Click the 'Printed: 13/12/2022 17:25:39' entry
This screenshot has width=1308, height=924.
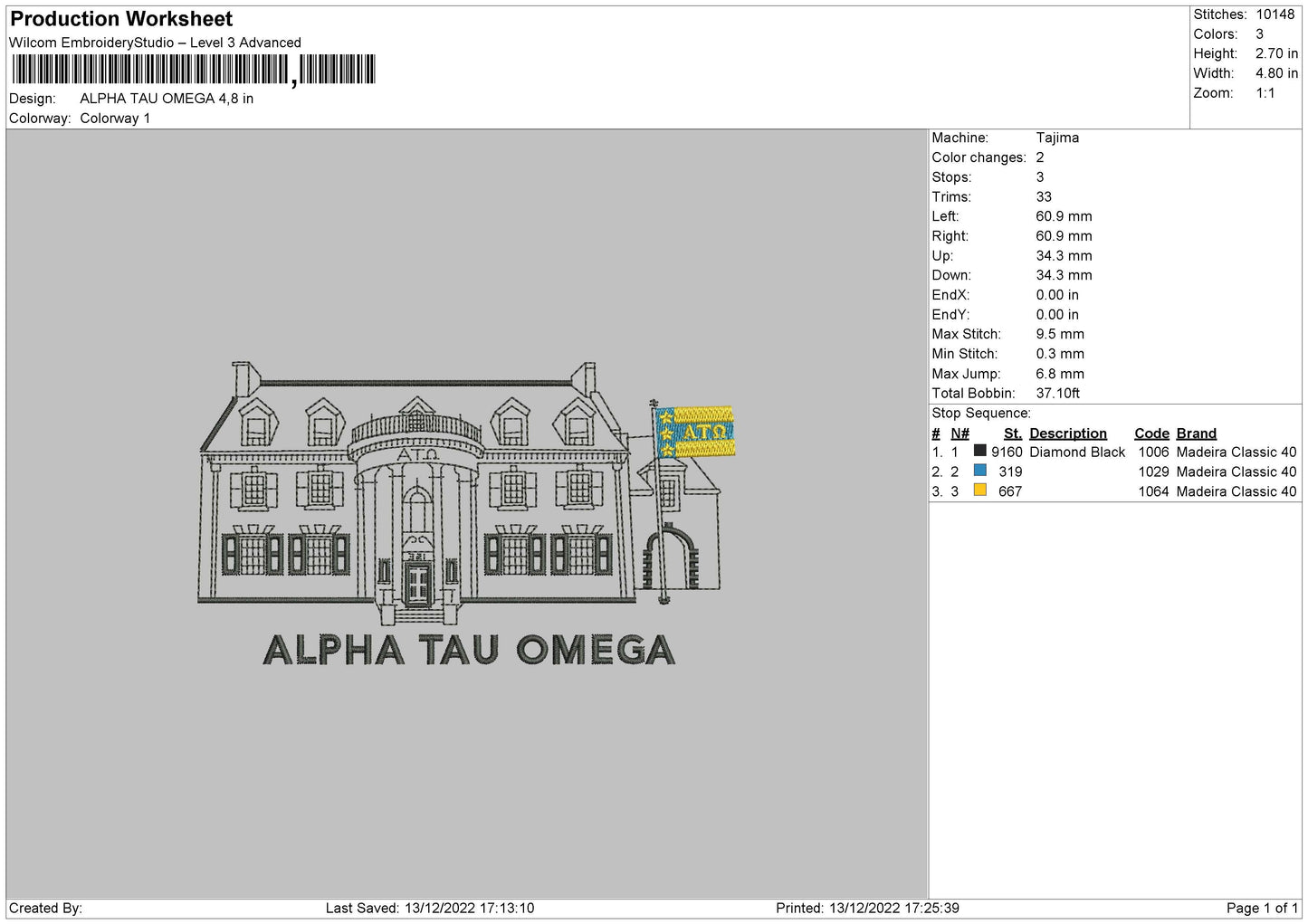867,909
